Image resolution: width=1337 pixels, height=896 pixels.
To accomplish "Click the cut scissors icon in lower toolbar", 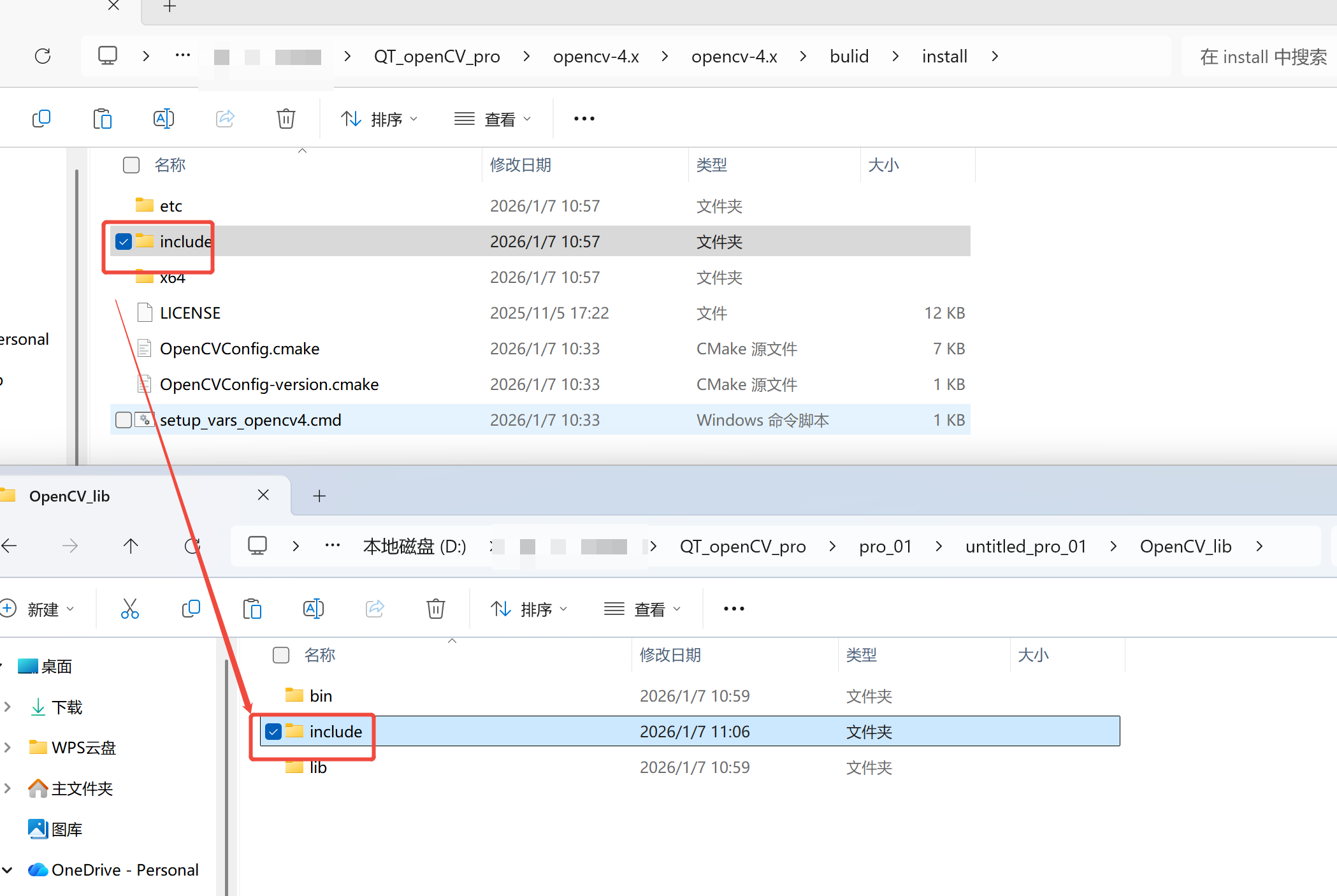I will click(129, 609).
